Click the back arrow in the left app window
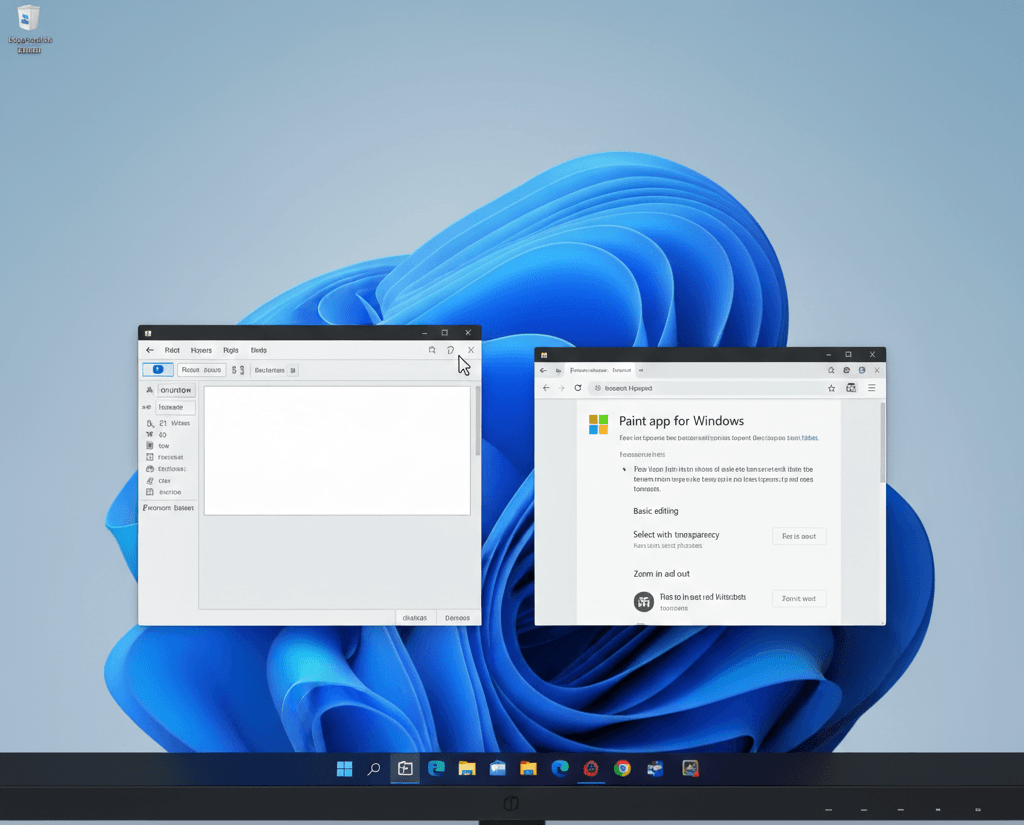This screenshot has width=1024, height=825. tap(150, 350)
